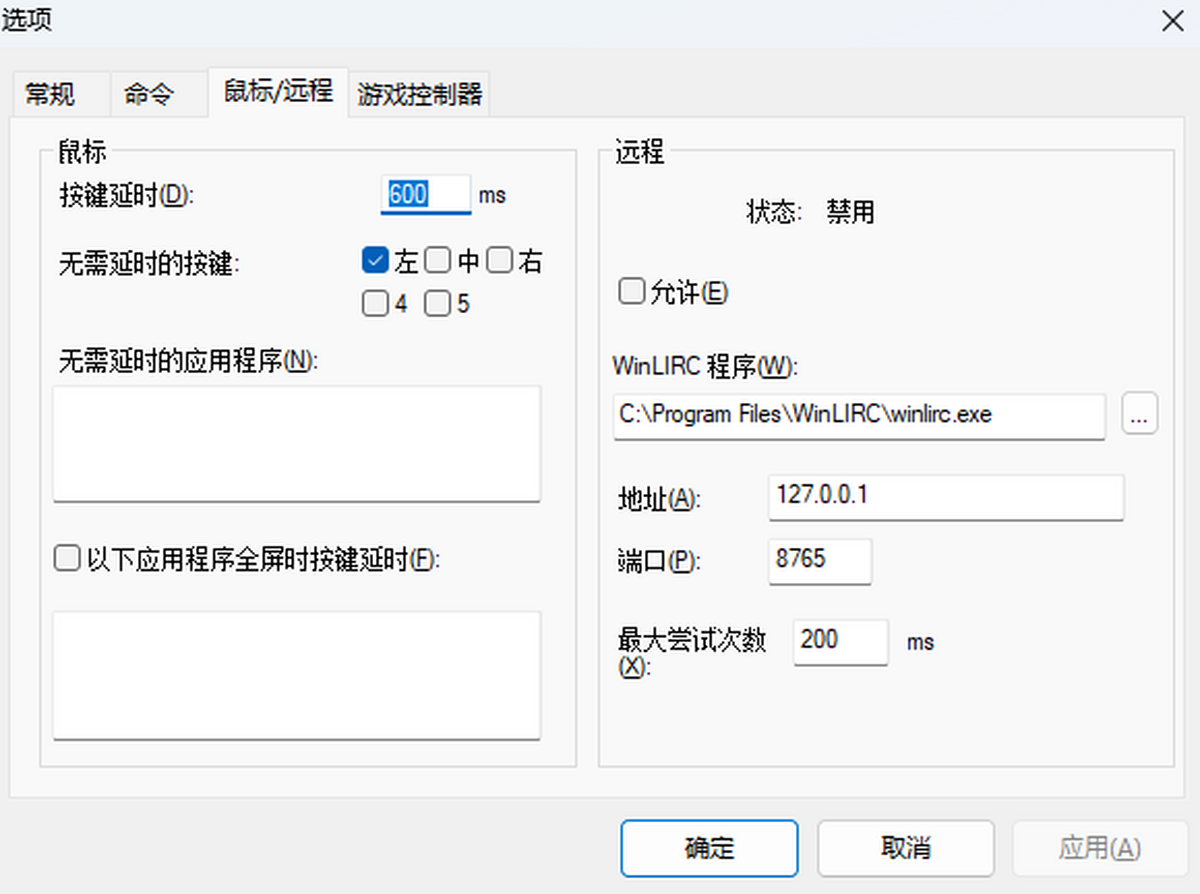This screenshot has width=1200, height=894.
Task: Enable 以下应用程序全屏时按键延时 checkbox
Action: click(67, 559)
